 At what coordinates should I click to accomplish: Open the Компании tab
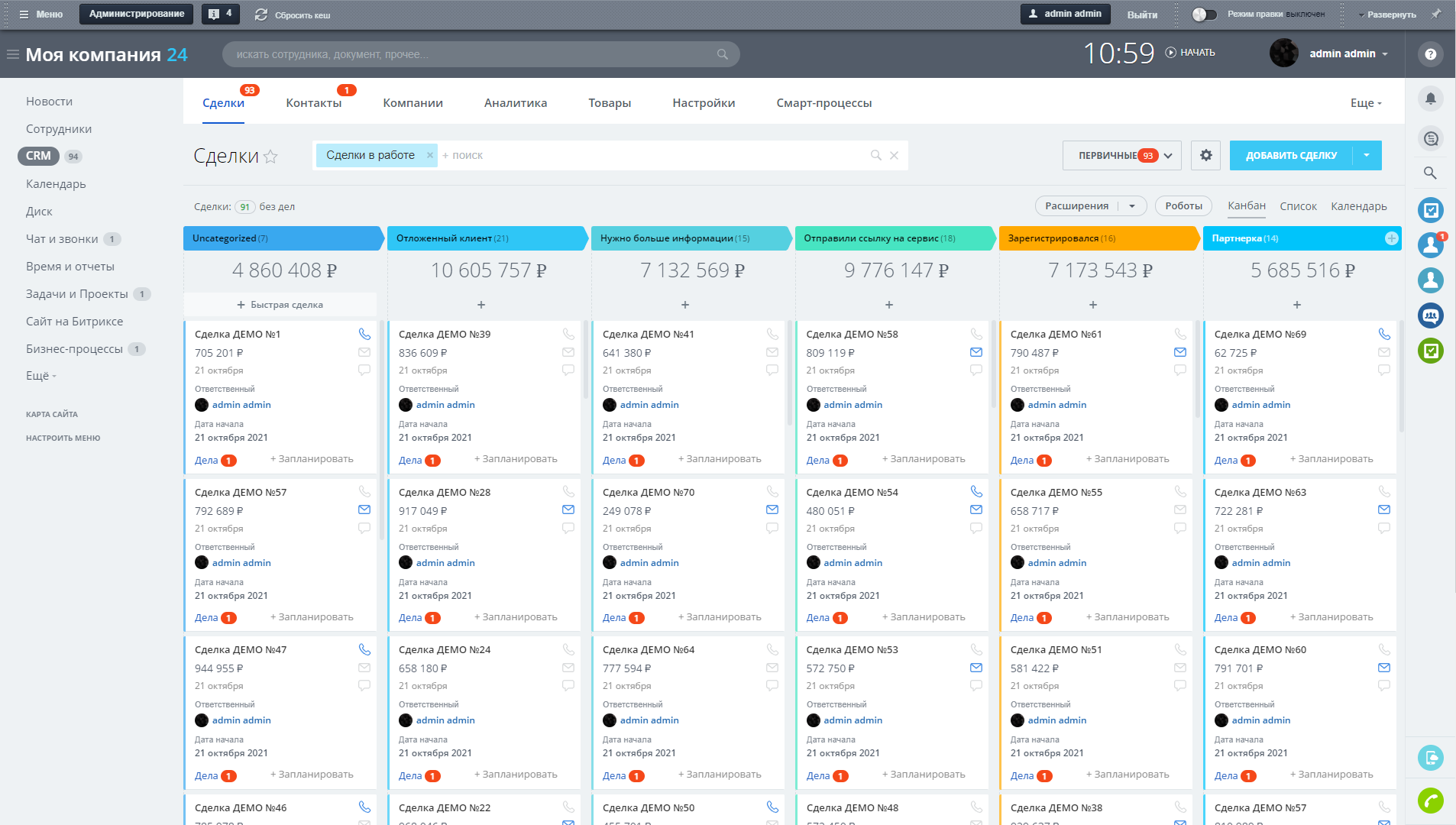click(x=413, y=103)
